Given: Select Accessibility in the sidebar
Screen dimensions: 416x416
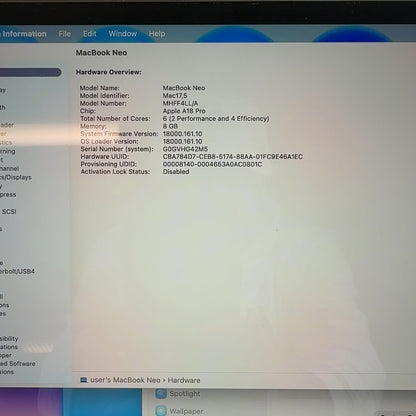Looking at the screenshot, I should [9, 339].
